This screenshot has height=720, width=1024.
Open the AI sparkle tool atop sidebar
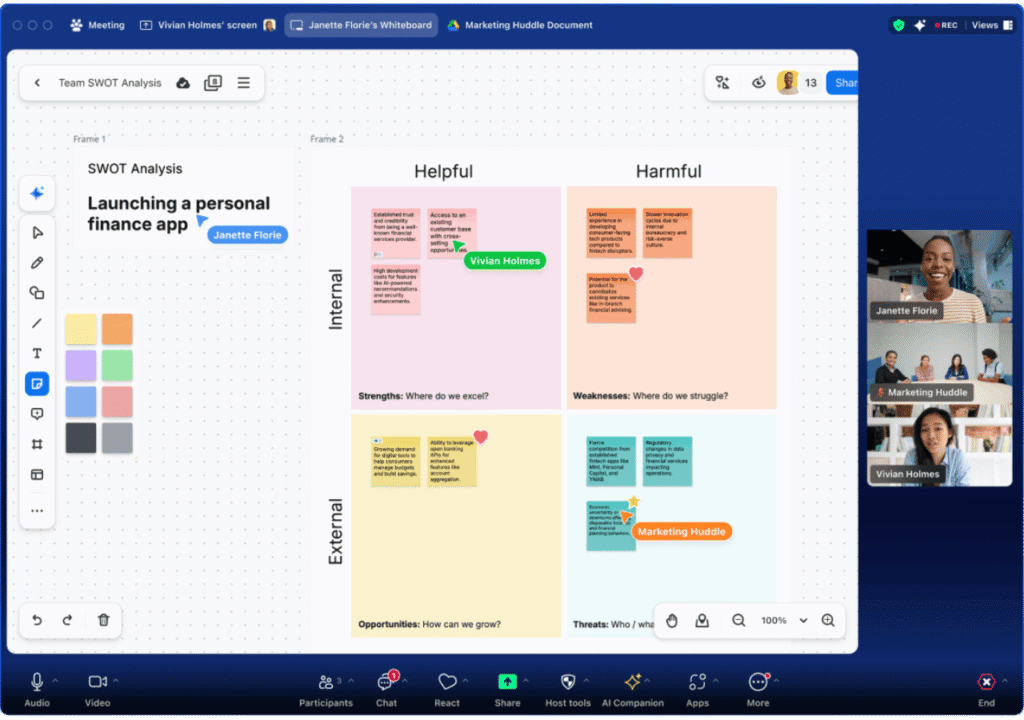point(37,193)
